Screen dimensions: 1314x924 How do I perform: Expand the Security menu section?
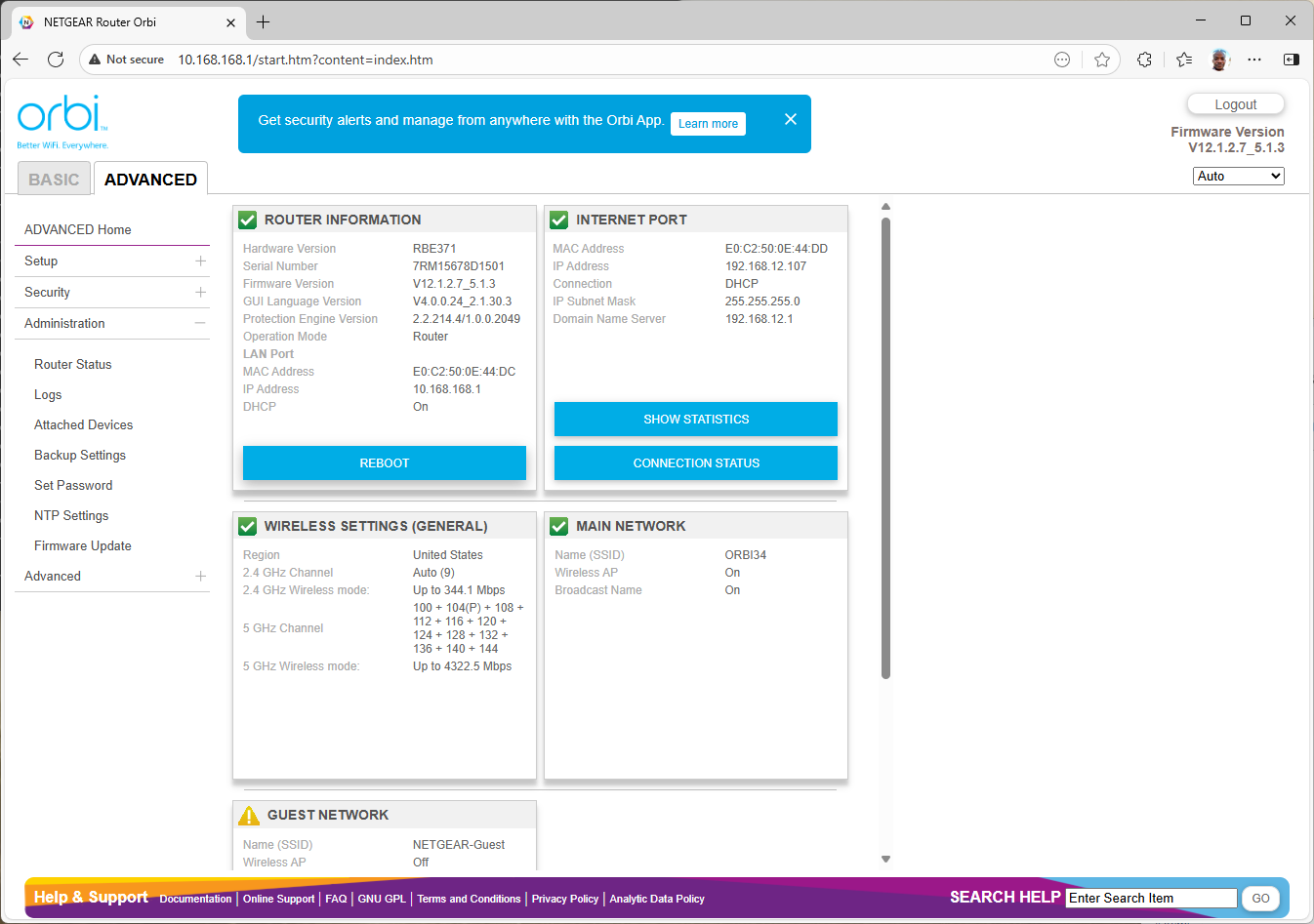click(x=200, y=292)
